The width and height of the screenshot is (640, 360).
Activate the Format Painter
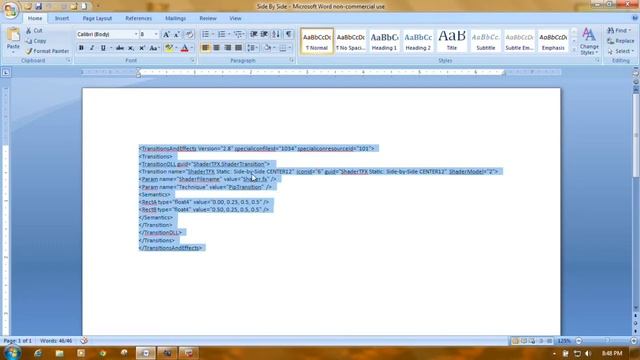tap(47, 51)
